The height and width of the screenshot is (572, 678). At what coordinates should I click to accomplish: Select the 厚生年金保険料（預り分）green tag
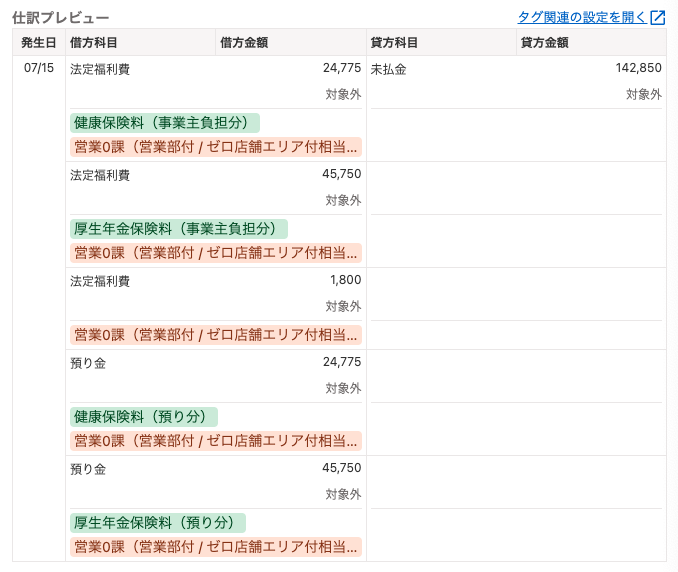coord(158,523)
